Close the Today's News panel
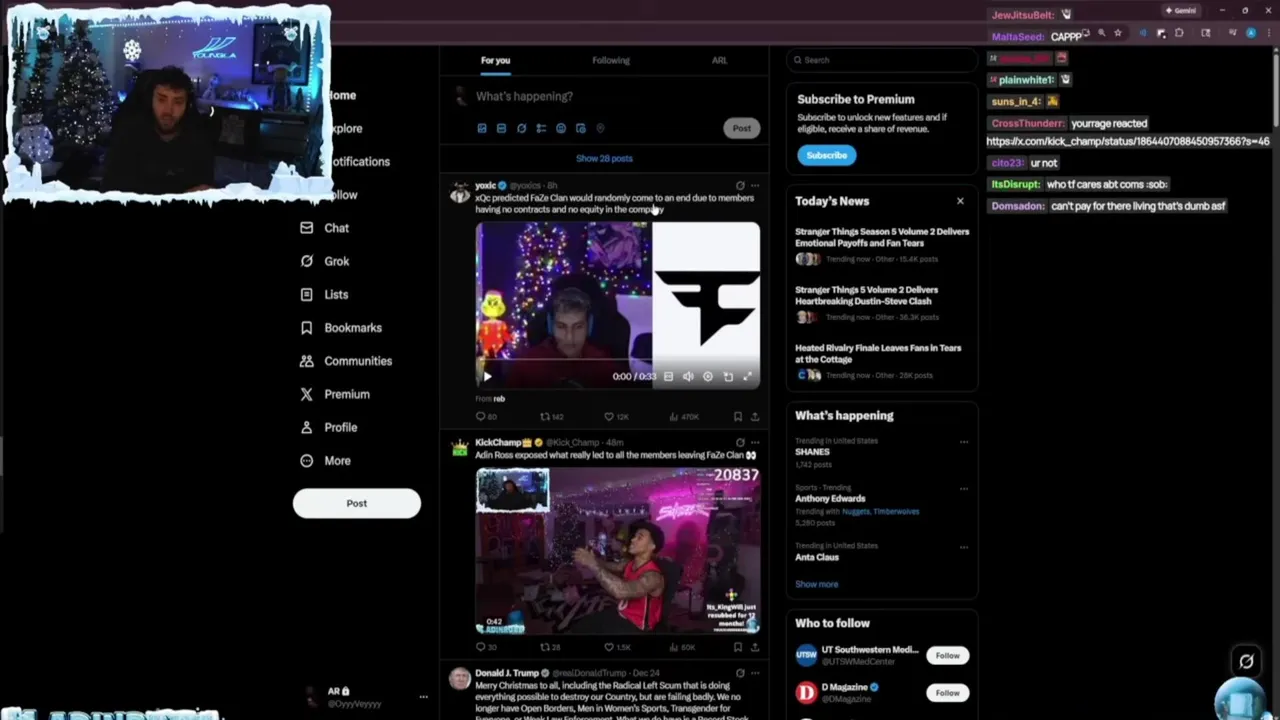Image resolution: width=1280 pixels, height=720 pixels. [960, 201]
